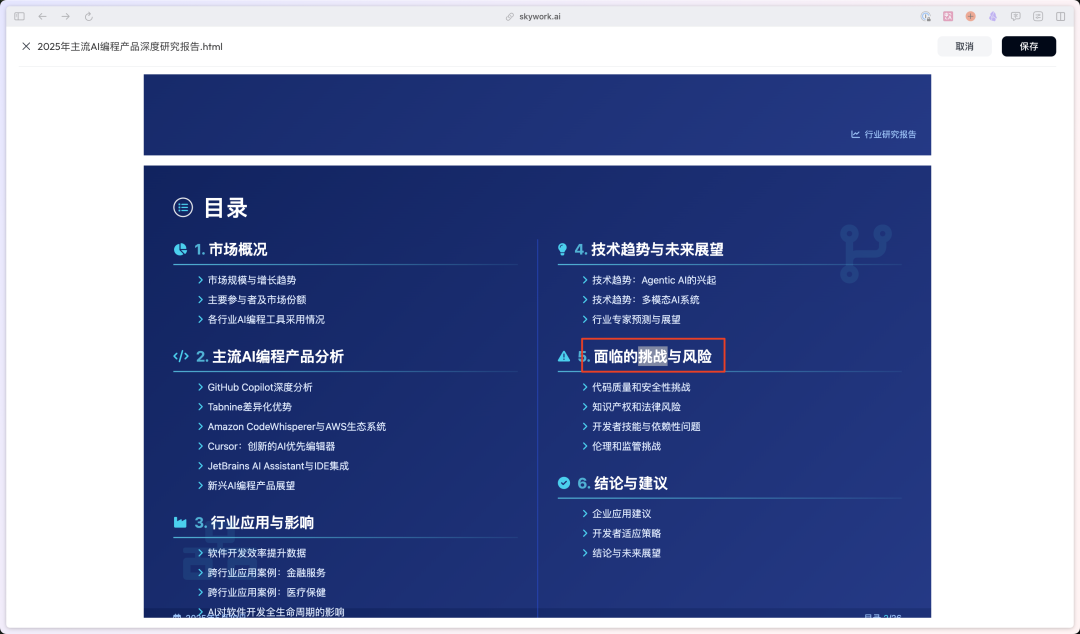Click the chevron before Agentic AI的兴起
This screenshot has width=1080, height=634.
585,280
